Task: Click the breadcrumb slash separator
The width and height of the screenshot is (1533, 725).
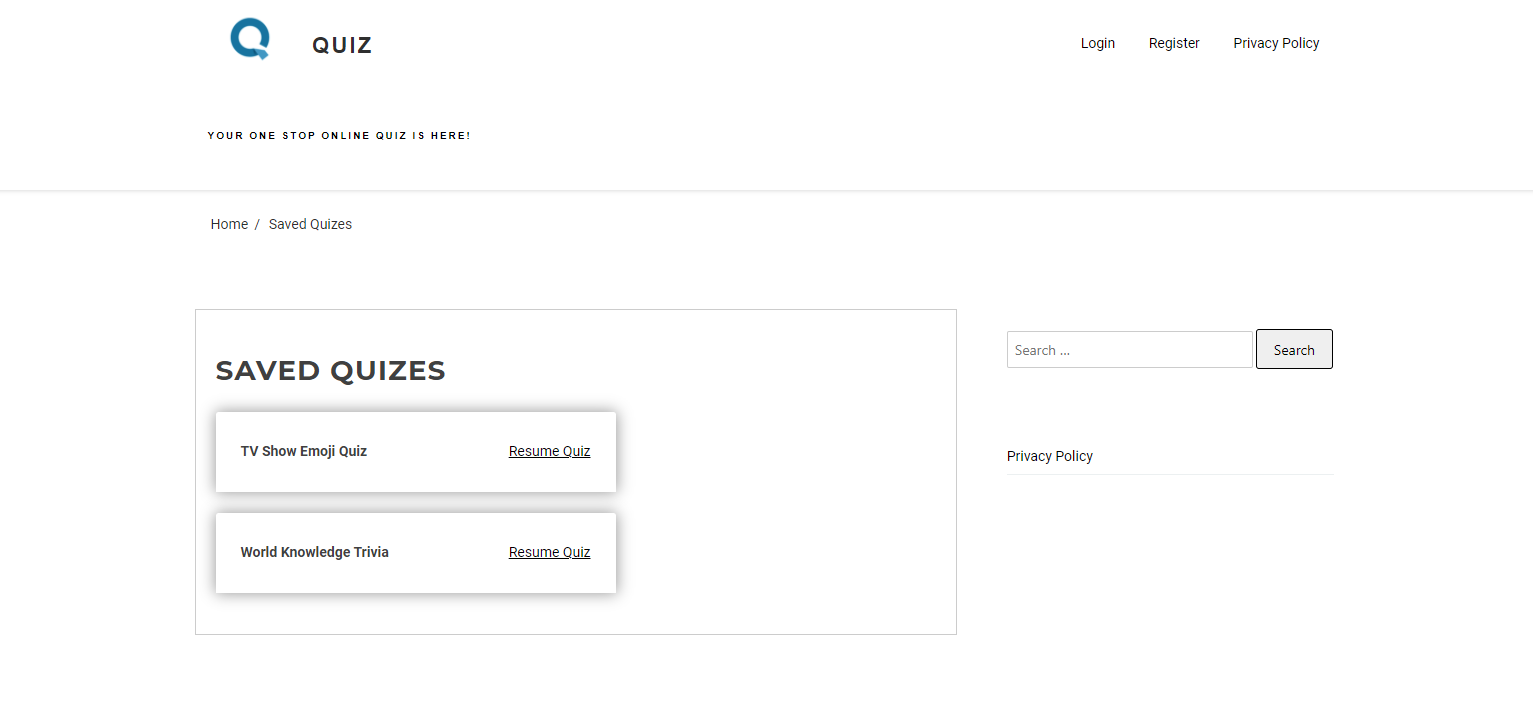Action: click(x=257, y=224)
